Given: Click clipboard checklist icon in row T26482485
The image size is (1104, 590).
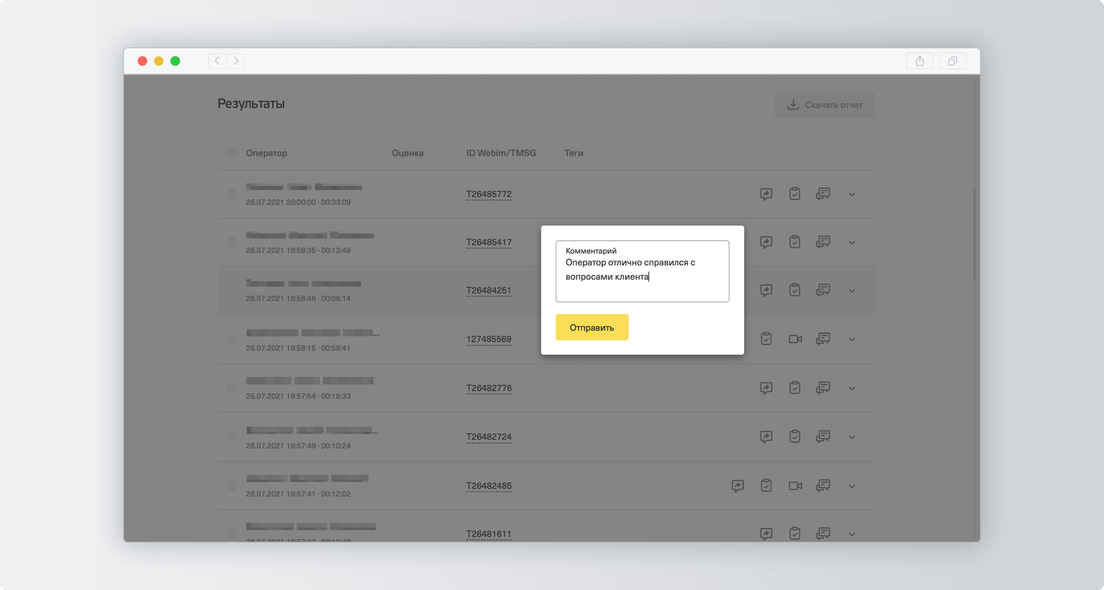Looking at the screenshot, I should click(766, 485).
